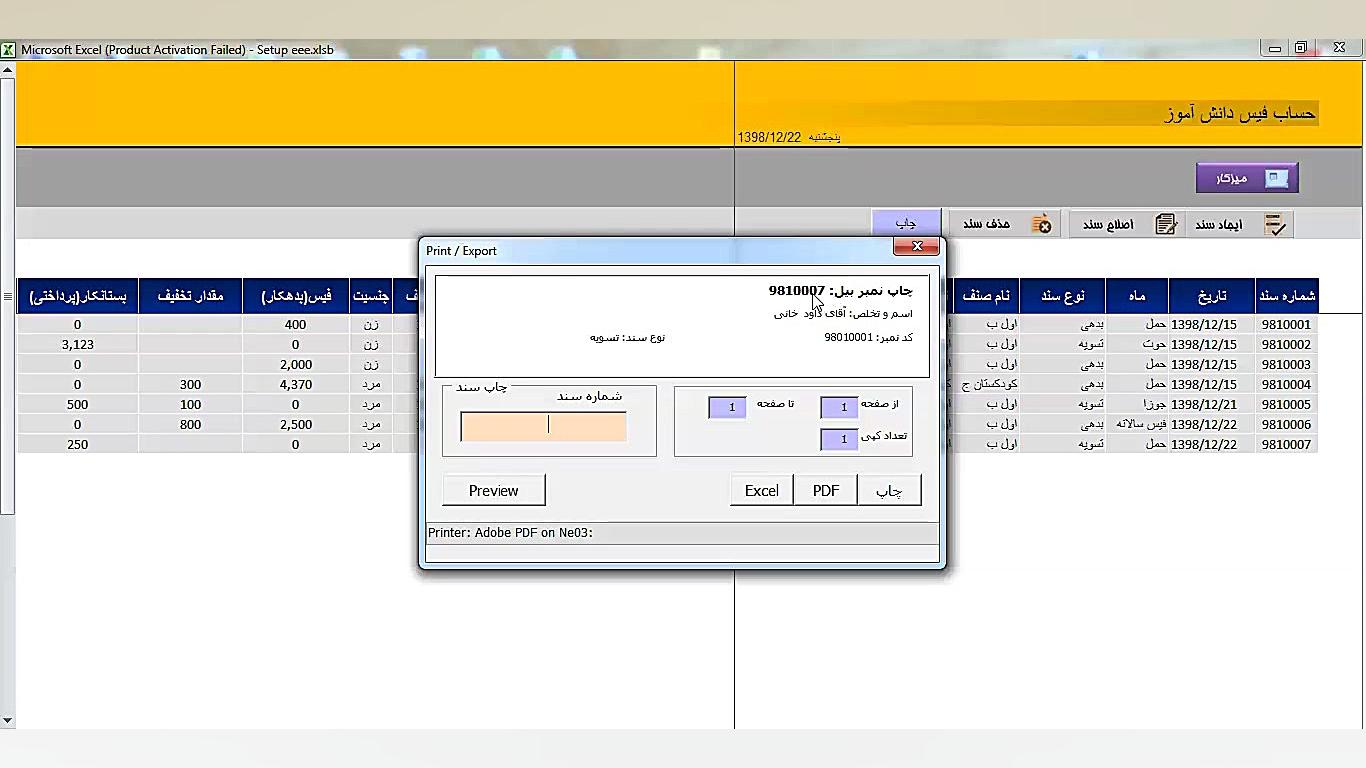Open the میزکار desktop button

pyautogui.click(x=1247, y=178)
